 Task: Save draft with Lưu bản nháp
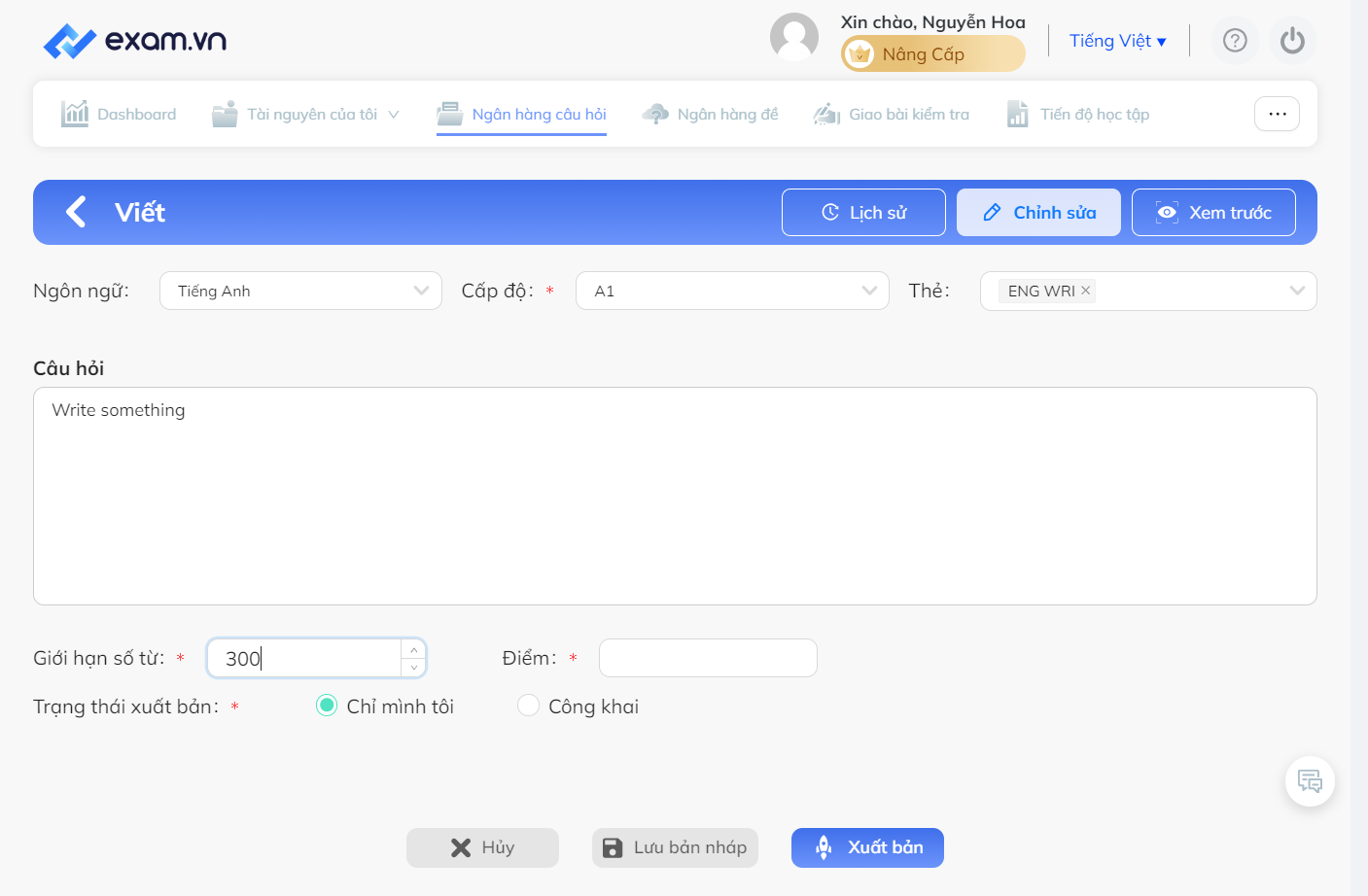(675, 847)
